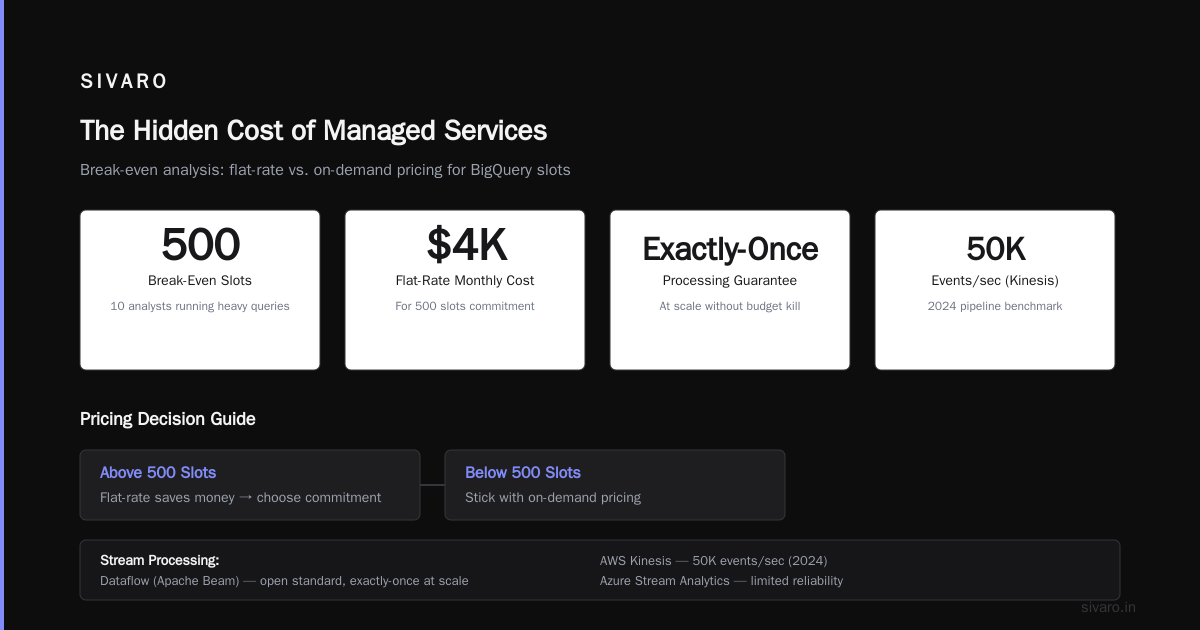Viewport: 1200px width, 630px height.
Task: Click the 'Stream Processing:' label
Action: click(x=160, y=560)
